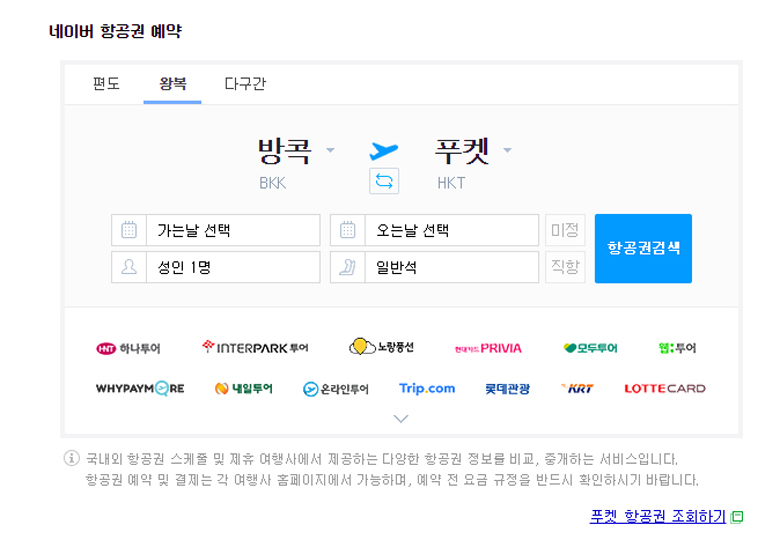
Task: Select the 왕복 round-trip tab
Action: 173,84
